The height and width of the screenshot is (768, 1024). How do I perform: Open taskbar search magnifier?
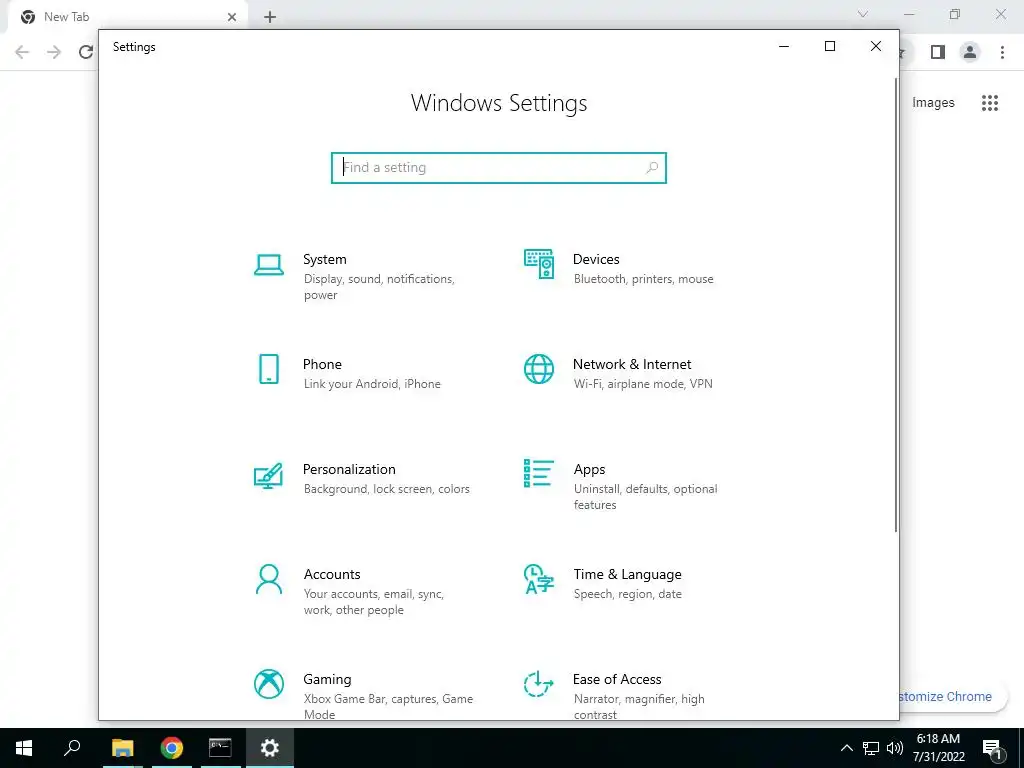pos(72,748)
